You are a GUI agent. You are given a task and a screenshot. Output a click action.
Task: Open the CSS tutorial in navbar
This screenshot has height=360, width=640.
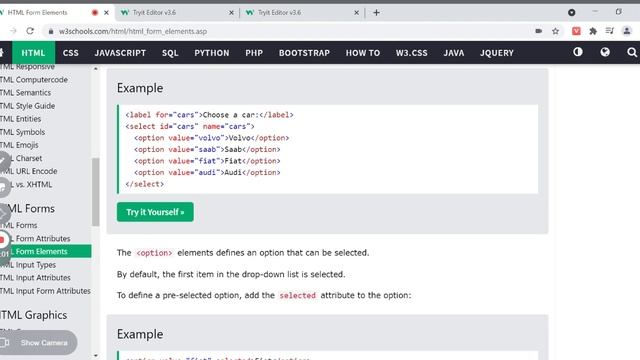[x=71, y=53]
